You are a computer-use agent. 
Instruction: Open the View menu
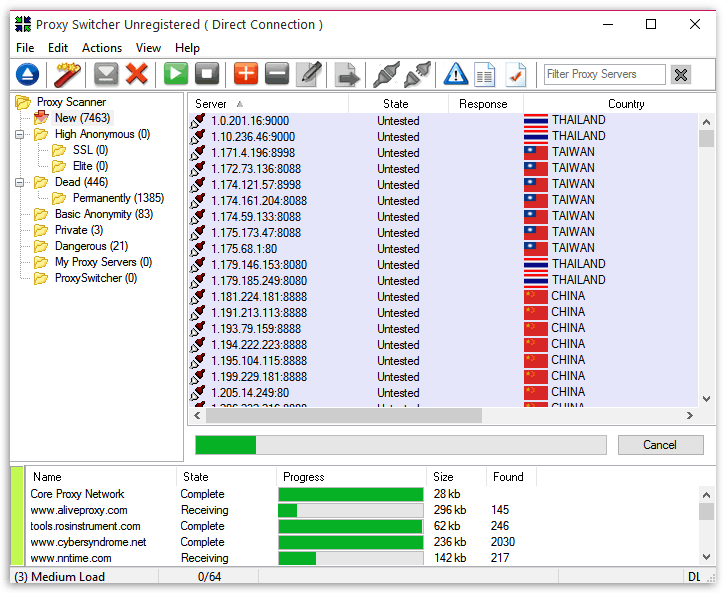coord(148,47)
